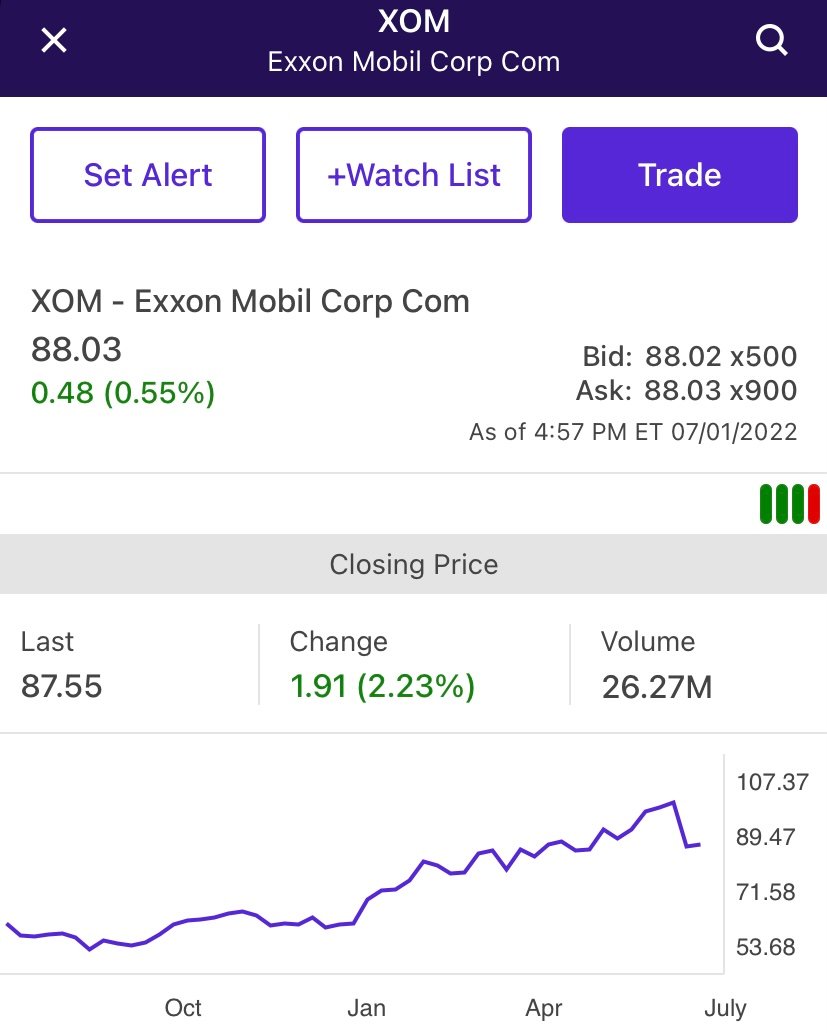Screen dimensions: 827x1033
Task: Add XOM with +Watch List button
Action: (x=414, y=175)
